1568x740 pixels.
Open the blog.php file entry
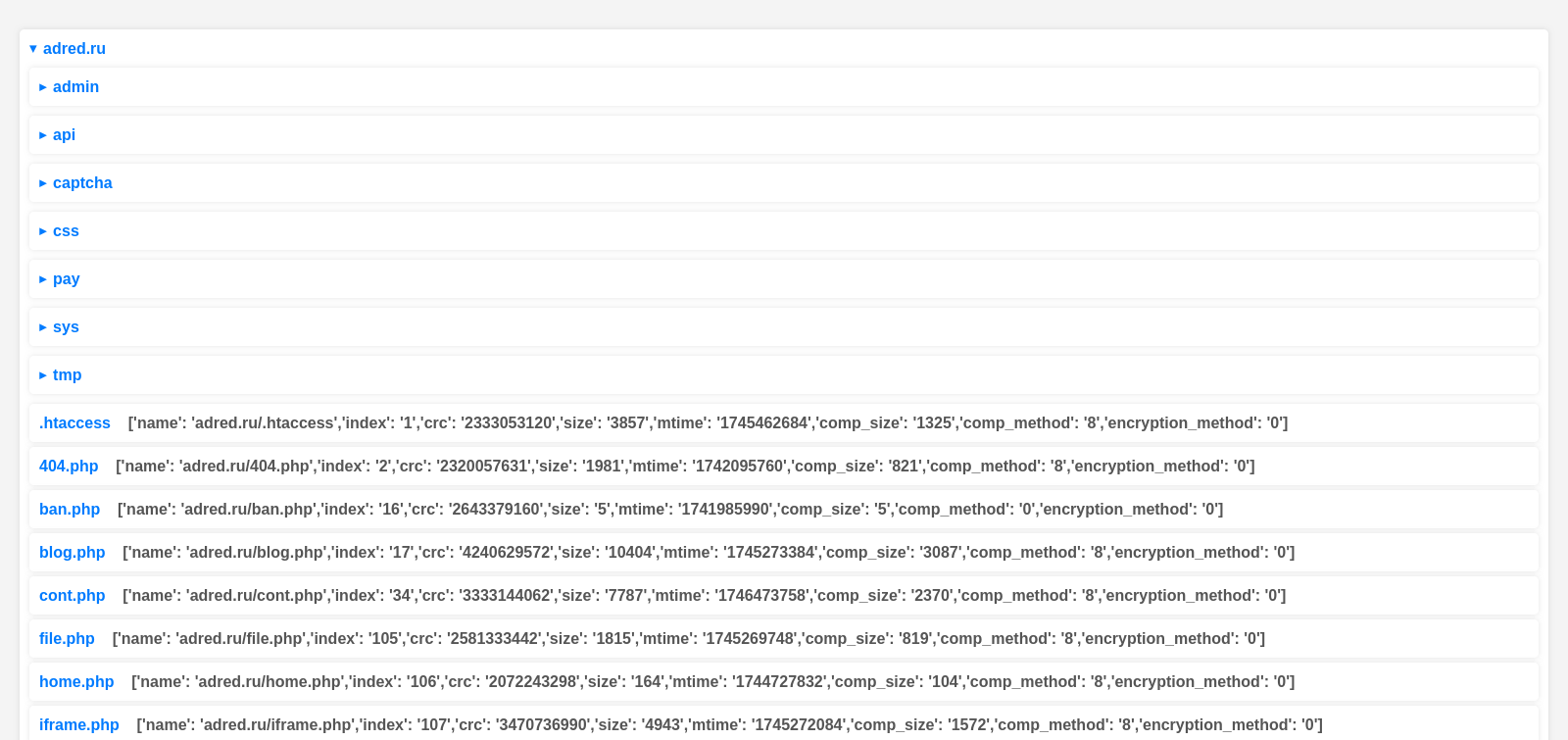[72, 553]
